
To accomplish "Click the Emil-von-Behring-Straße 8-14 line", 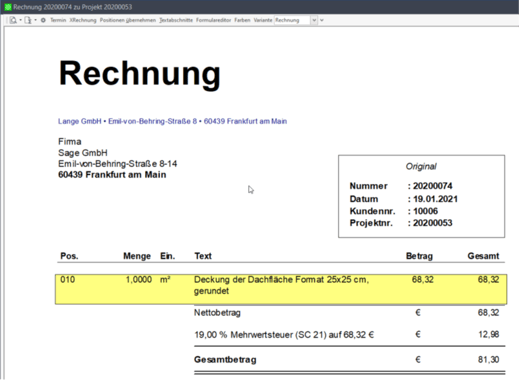I will [x=117, y=164].
